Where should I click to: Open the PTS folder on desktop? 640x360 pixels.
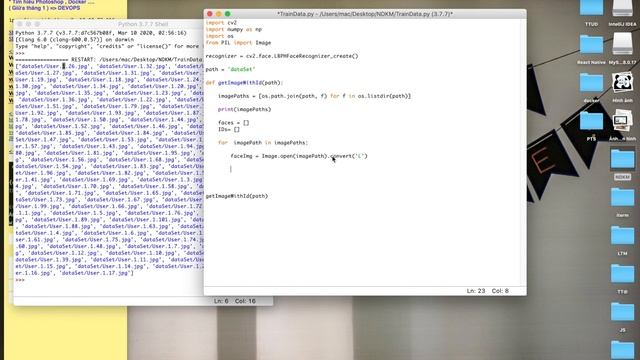pos(591,121)
